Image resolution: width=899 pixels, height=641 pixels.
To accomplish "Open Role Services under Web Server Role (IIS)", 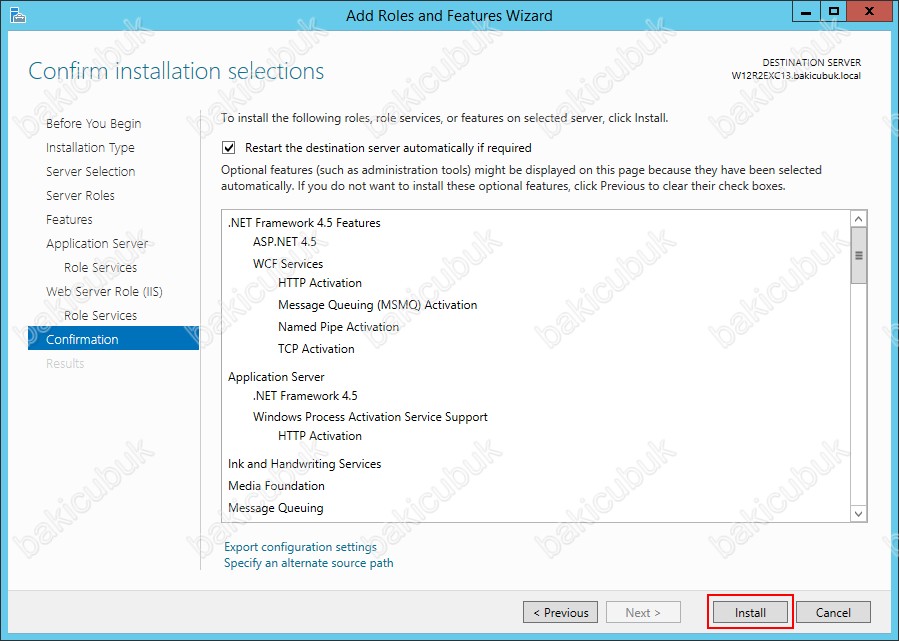I will (100, 316).
